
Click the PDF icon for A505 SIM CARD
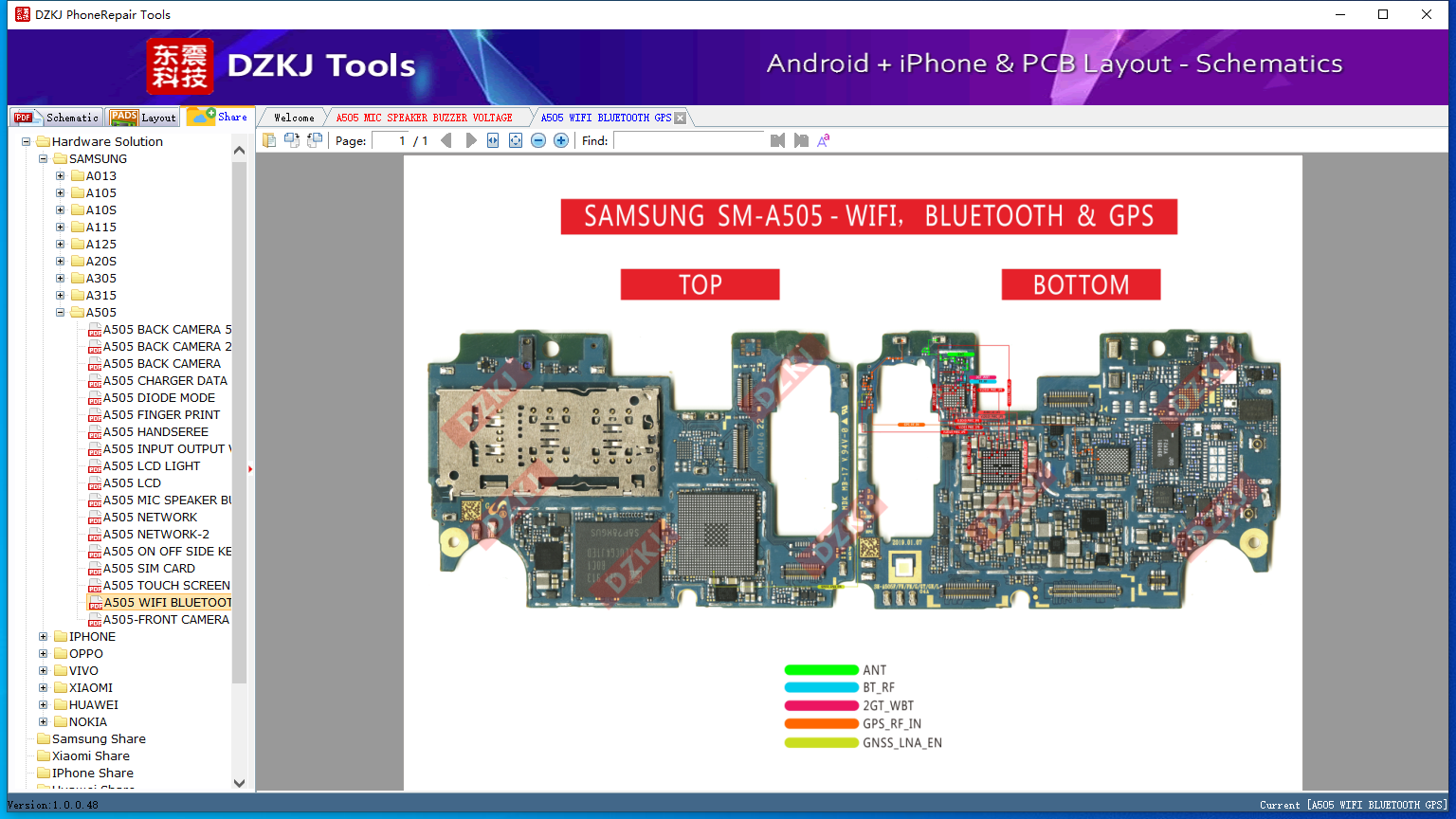[x=95, y=569]
